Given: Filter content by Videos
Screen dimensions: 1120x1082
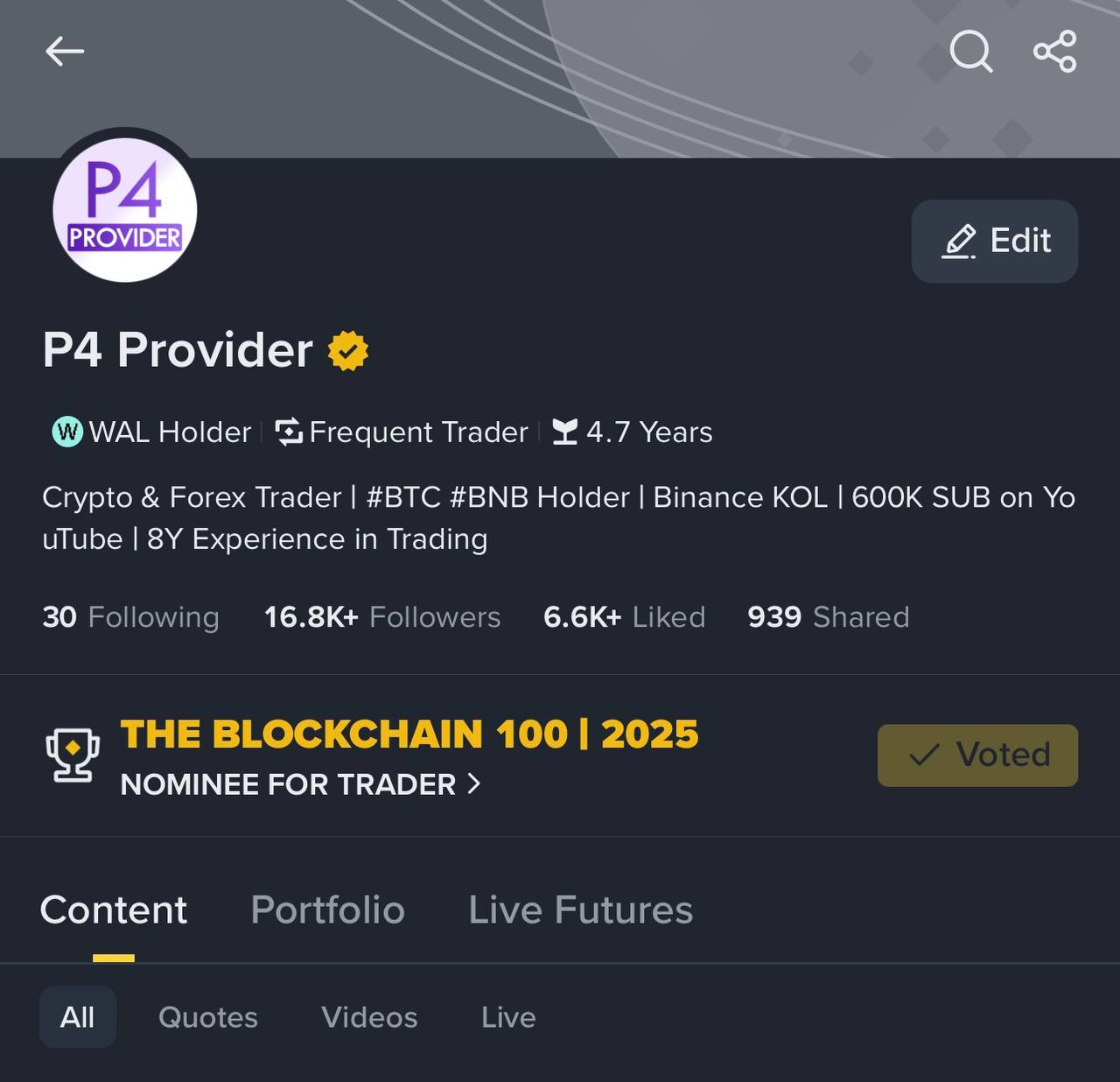Looking at the screenshot, I should (369, 1017).
